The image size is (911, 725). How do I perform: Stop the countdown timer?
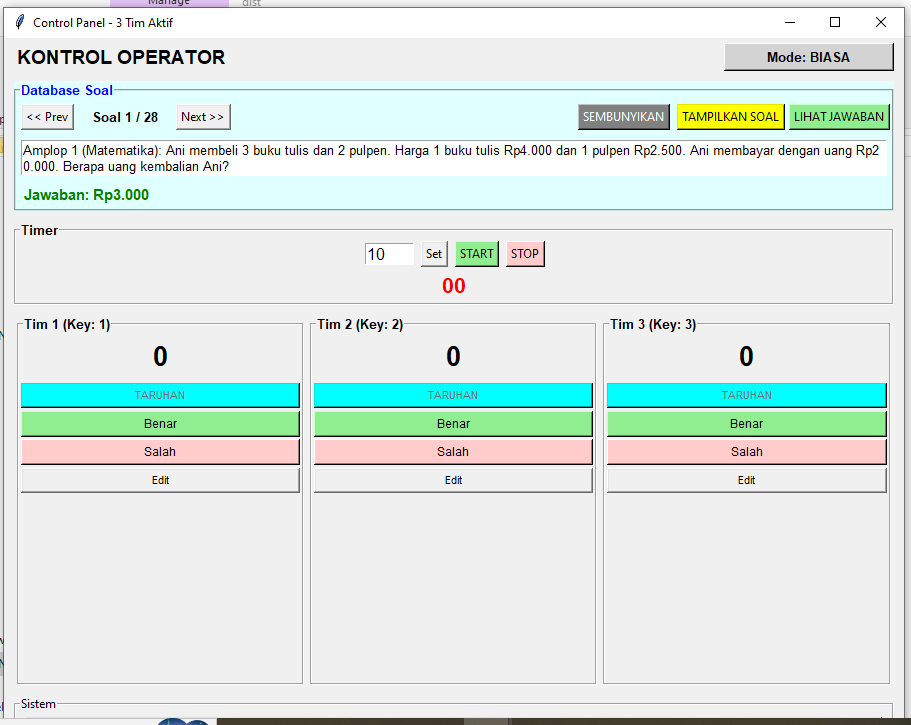coord(525,254)
